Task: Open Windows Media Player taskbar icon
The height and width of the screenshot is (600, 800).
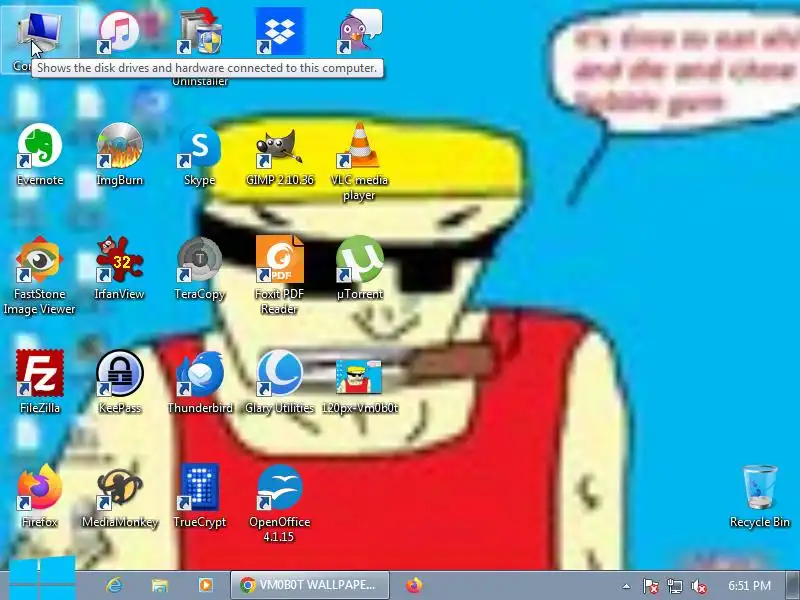Action: point(206,585)
